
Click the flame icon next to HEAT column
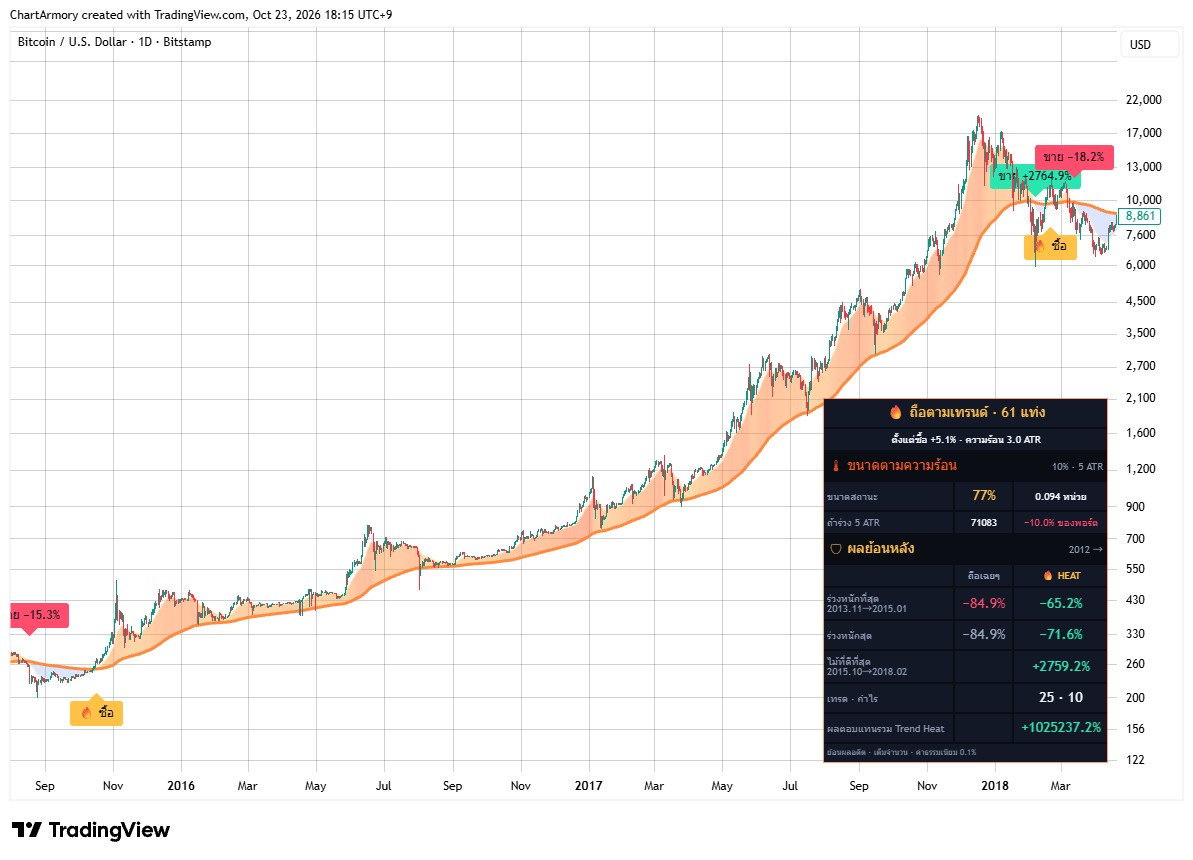[x=1048, y=575]
